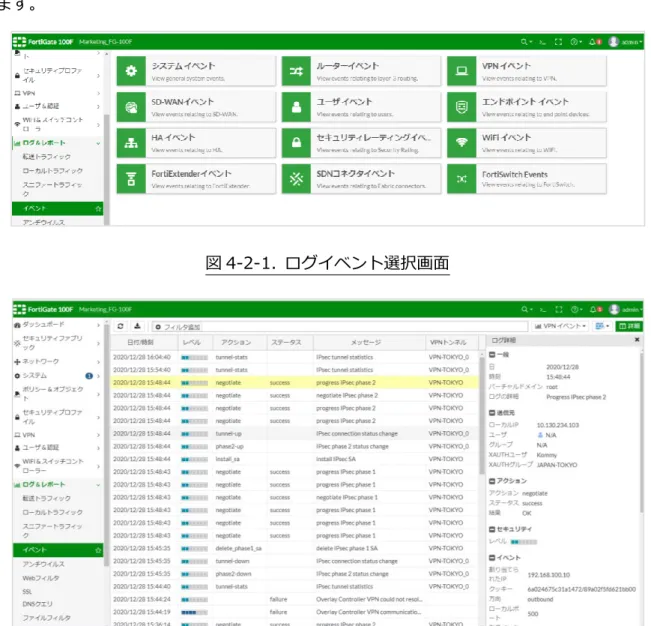Expand ネットワーク in lower sidebar

tap(57, 362)
